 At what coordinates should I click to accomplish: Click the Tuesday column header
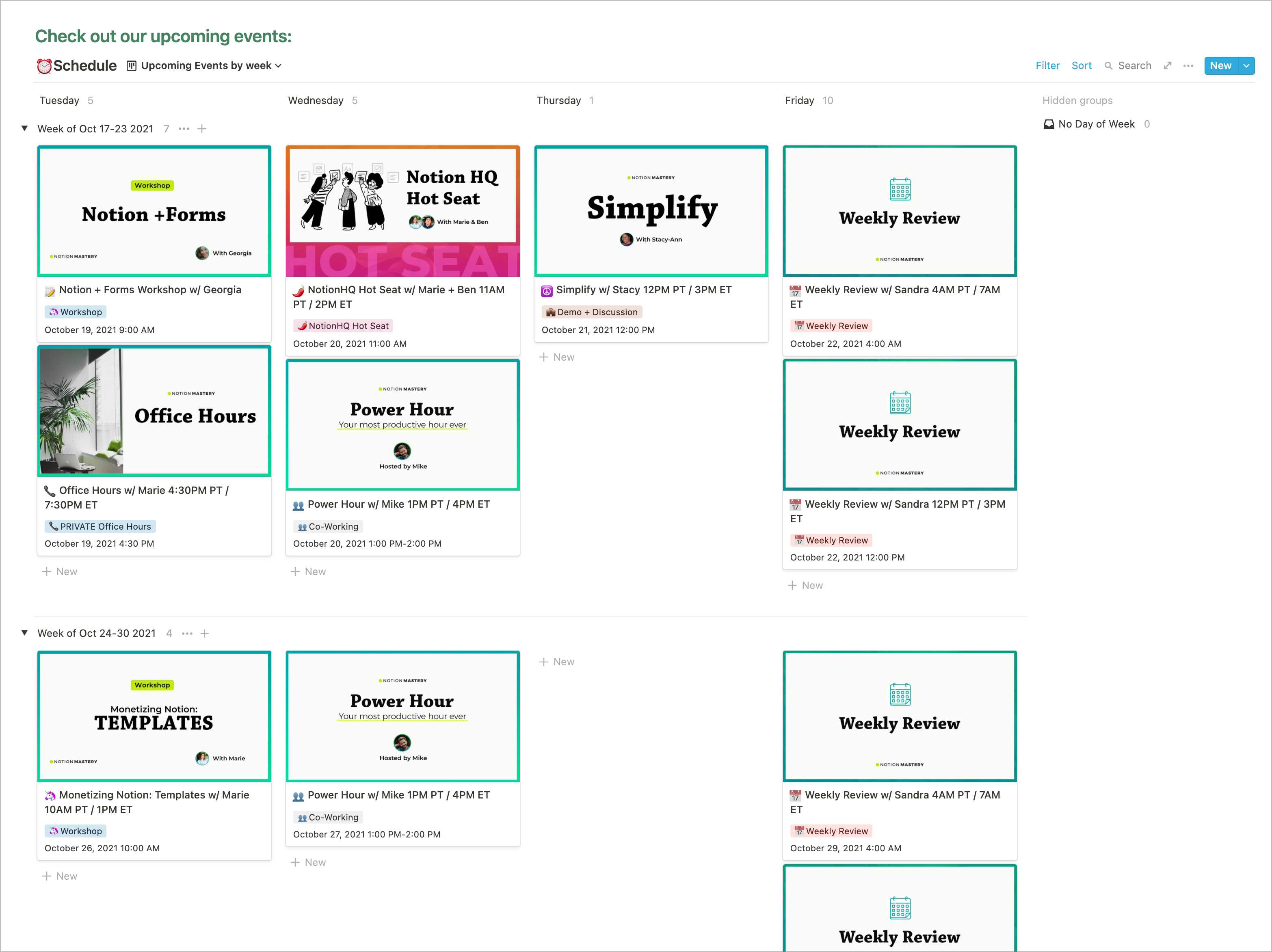click(x=59, y=100)
